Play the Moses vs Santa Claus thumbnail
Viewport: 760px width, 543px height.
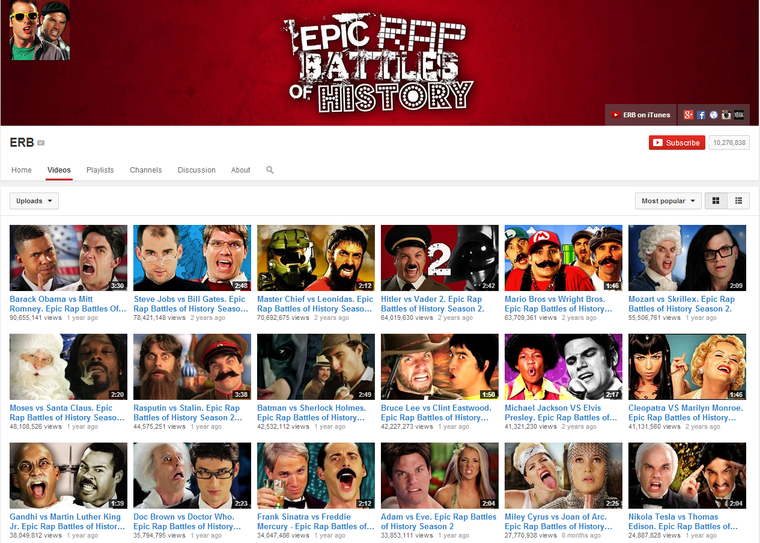tap(68, 367)
